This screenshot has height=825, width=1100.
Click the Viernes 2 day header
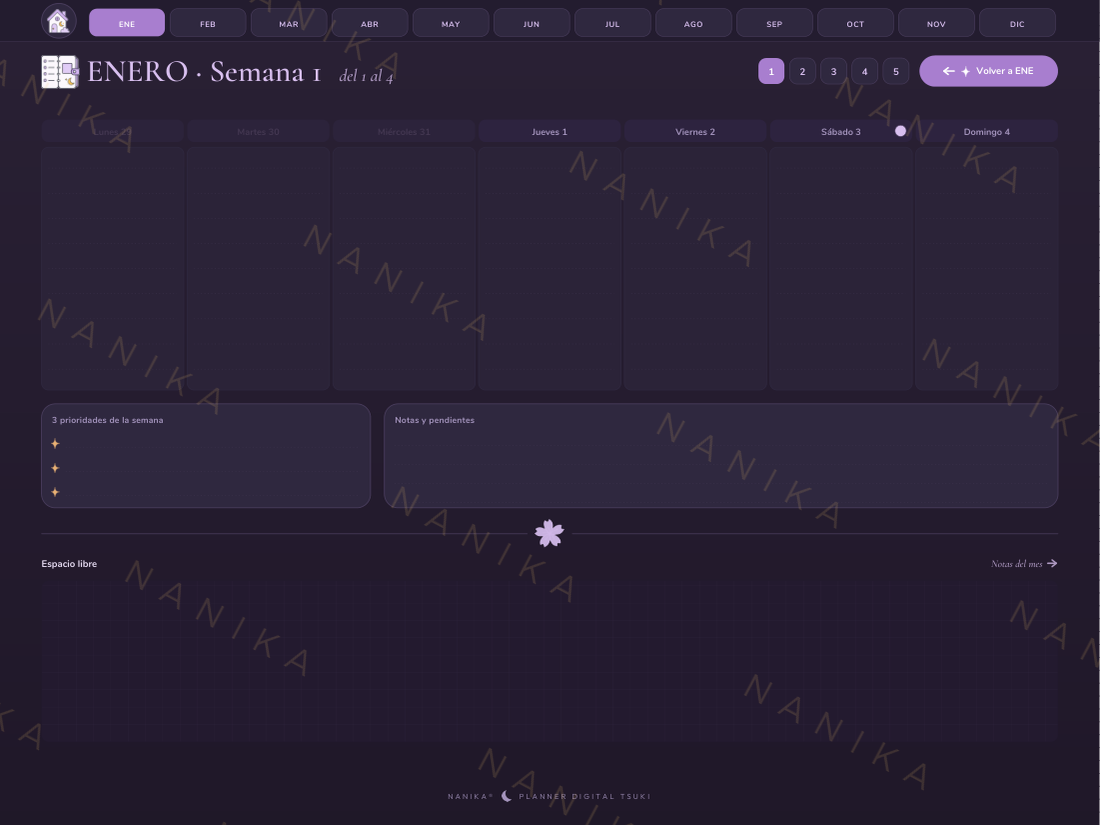click(x=695, y=131)
